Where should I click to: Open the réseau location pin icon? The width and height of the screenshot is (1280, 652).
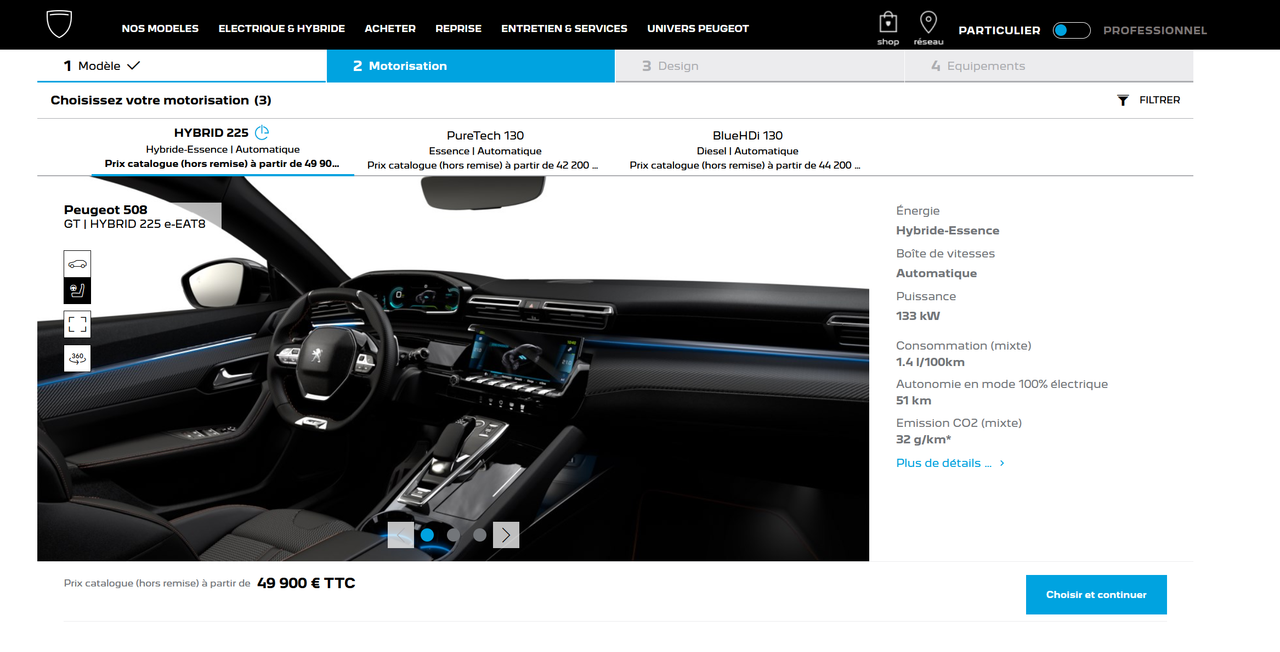click(x=928, y=22)
